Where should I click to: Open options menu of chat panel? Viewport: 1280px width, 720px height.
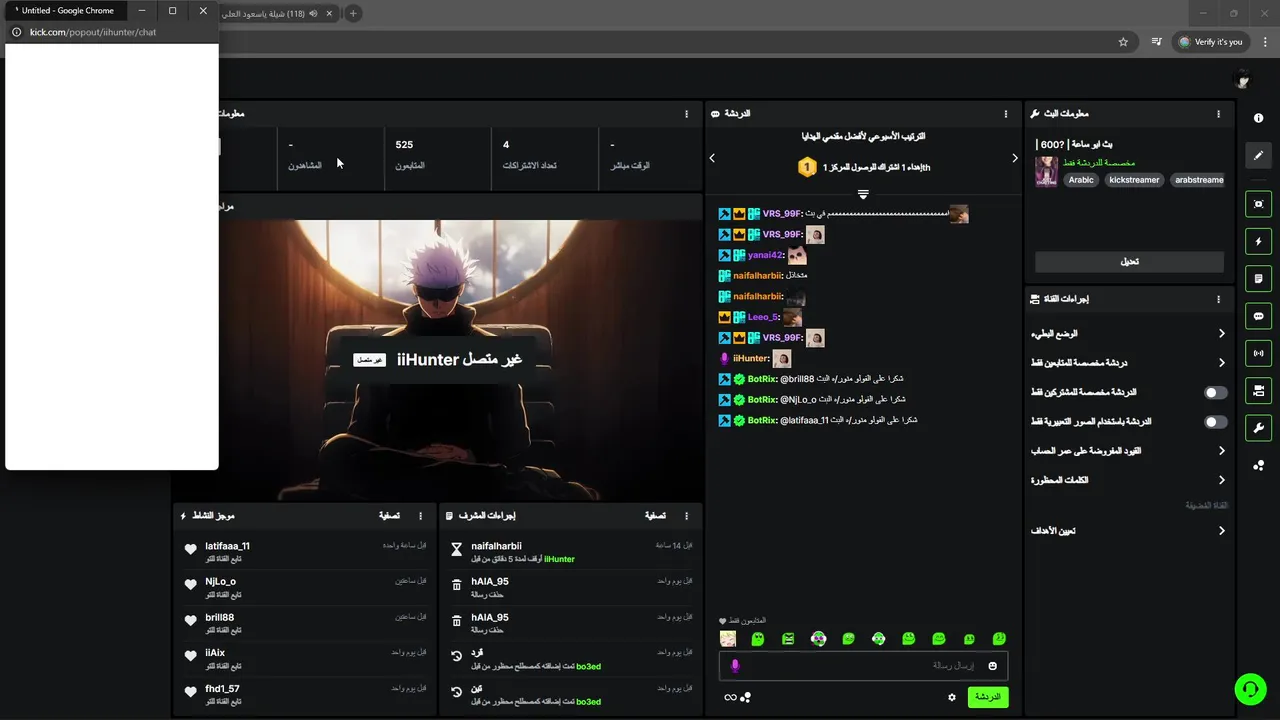(x=1006, y=114)
